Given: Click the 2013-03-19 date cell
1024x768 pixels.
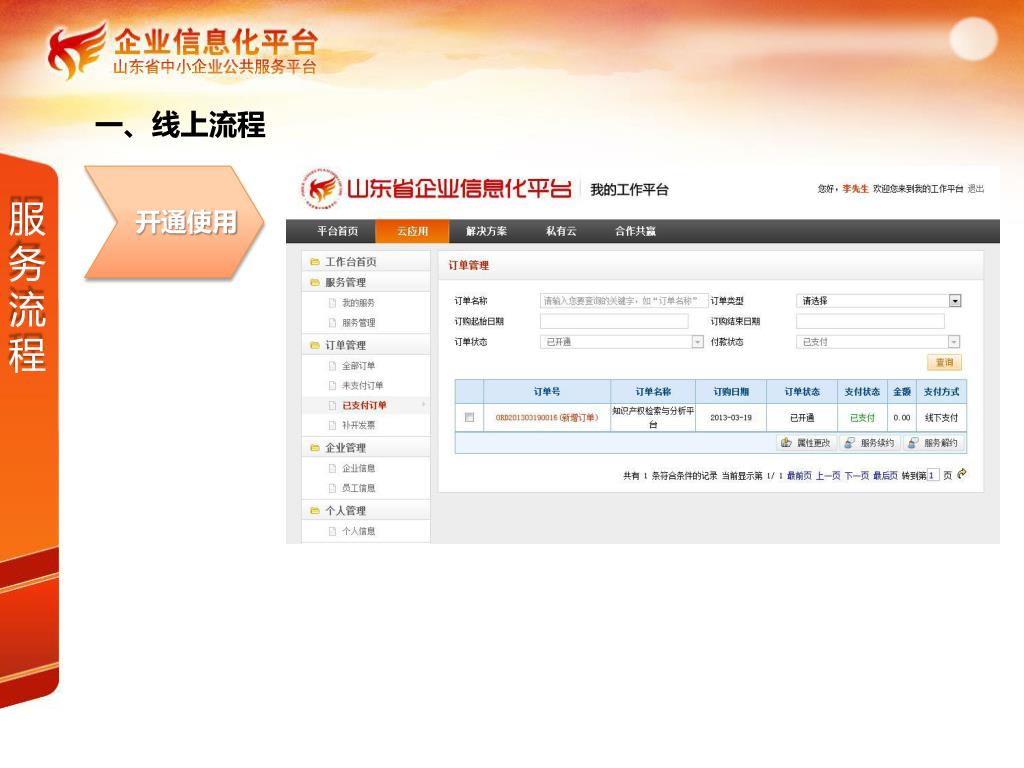Looking at the screenshot, I should coord(731,417).
